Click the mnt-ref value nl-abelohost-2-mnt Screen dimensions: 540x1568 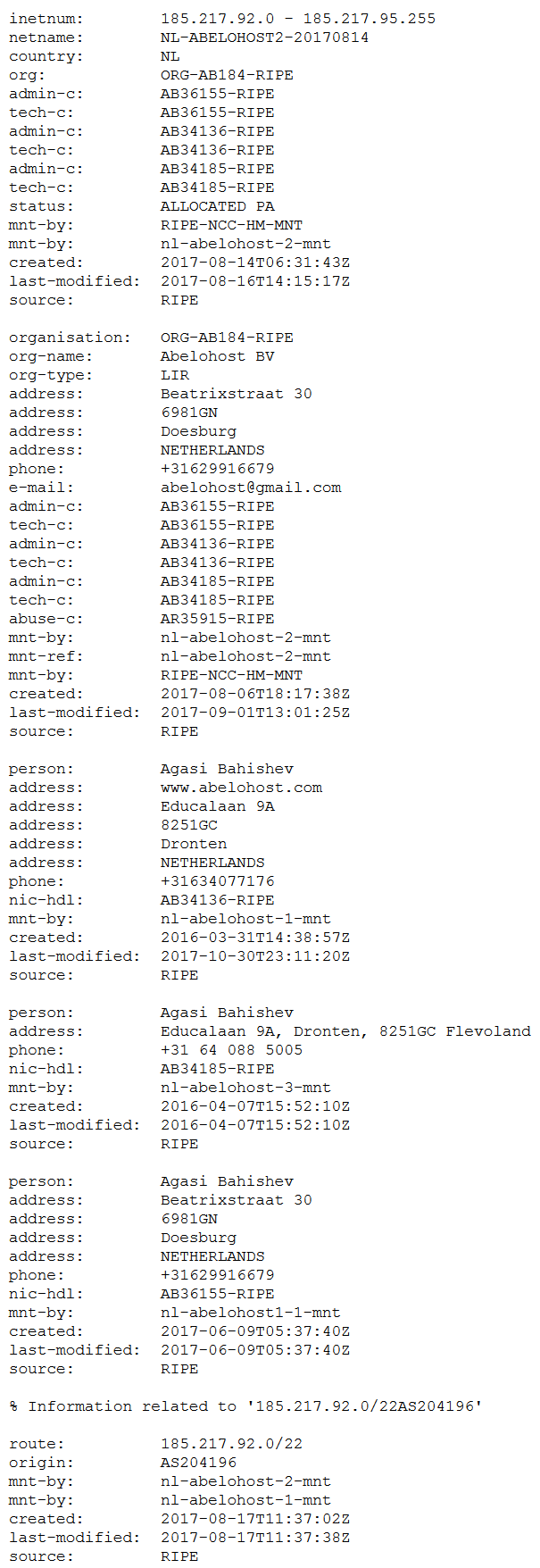click(x=245, y=656)
